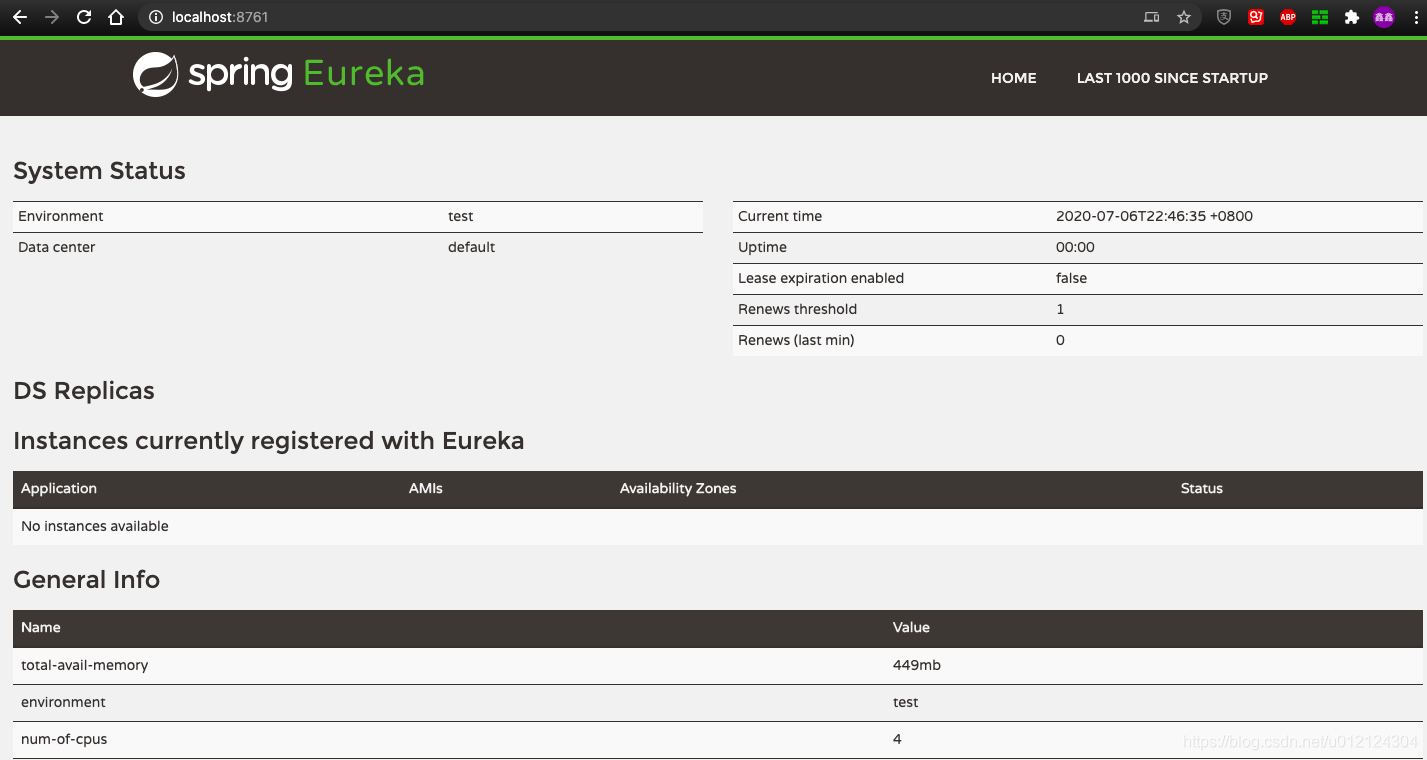Select the Renews threshold label

tap(797, 309)
